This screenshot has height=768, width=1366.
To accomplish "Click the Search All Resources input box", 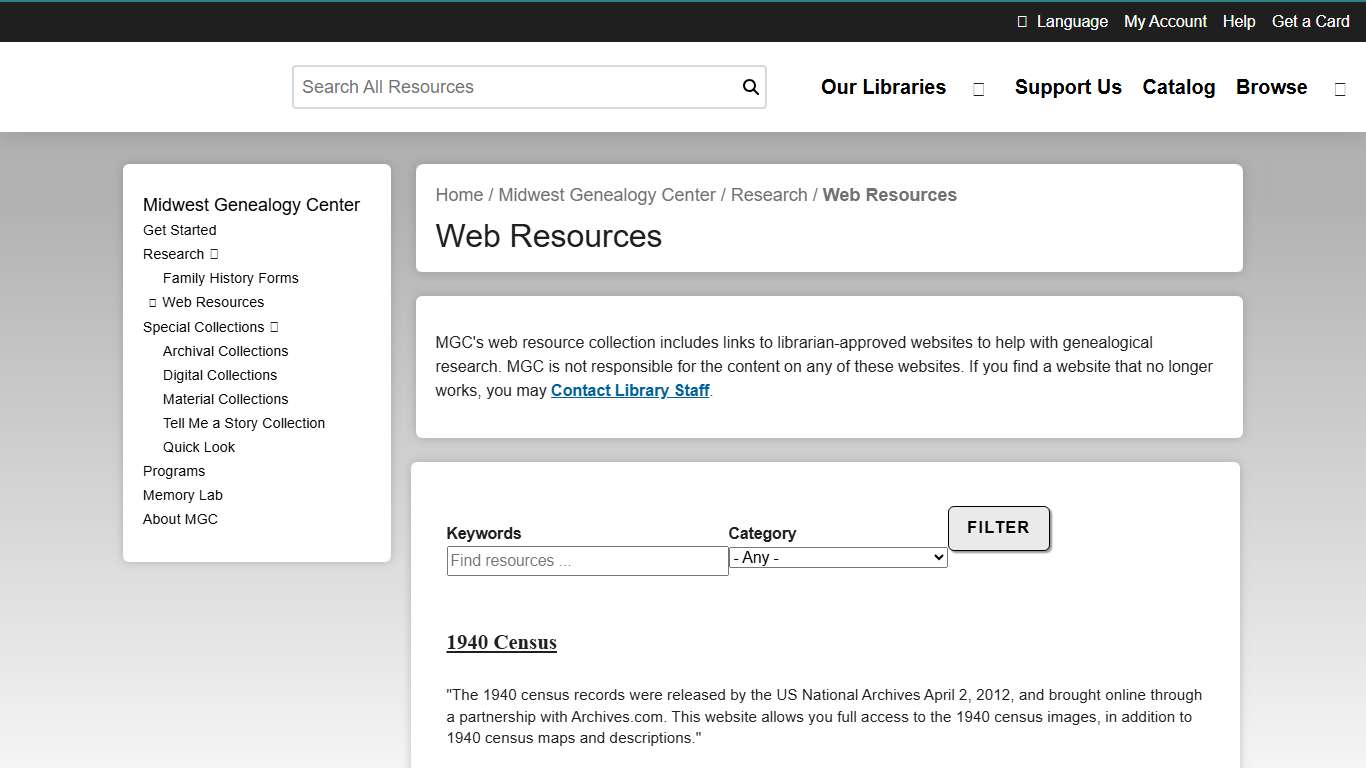I will point(510,87).
